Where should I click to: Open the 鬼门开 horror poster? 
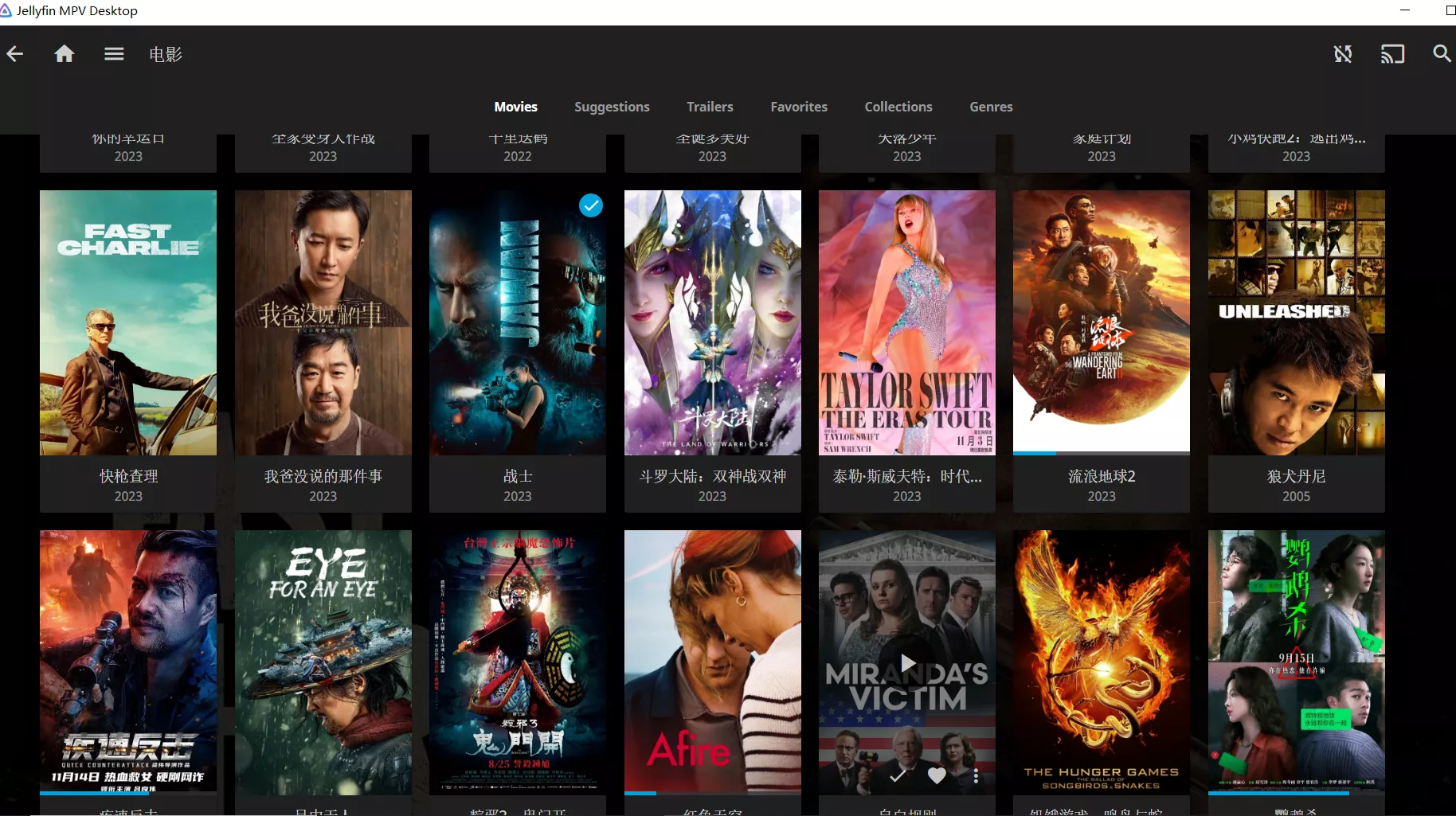tap(518, 662)
